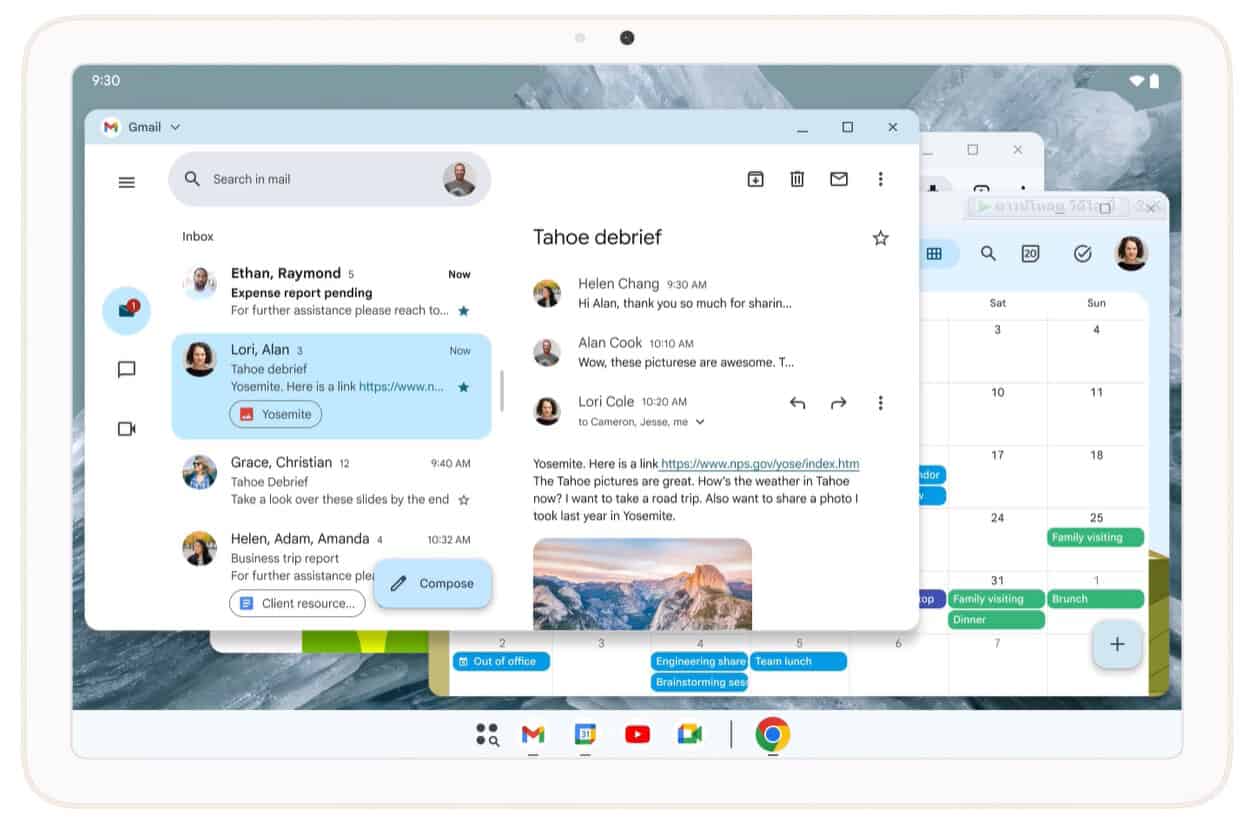This screenshot has width=1243, height=832.
Task: Expand the Gmail window title dropdown
Action: tap(176, 127)
